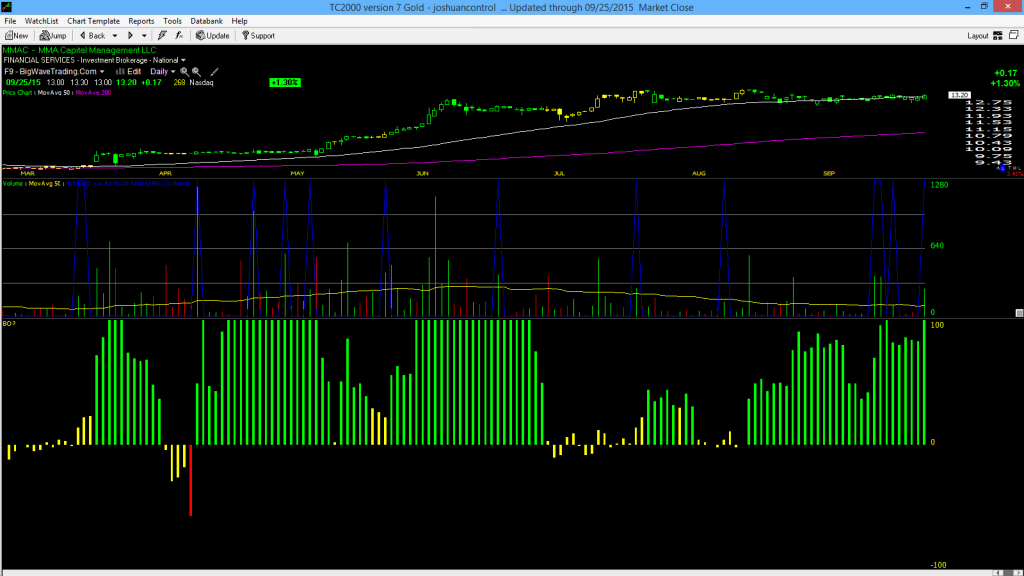Click the small gray square at the volume pane corner
Viewport: 1024px width, 576px height.
[x=1019, y=313]
